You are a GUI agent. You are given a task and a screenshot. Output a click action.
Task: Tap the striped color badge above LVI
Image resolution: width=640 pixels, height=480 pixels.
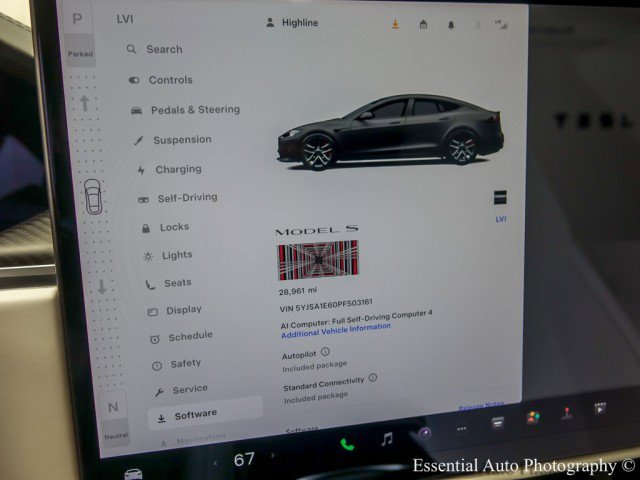point(500,198)
